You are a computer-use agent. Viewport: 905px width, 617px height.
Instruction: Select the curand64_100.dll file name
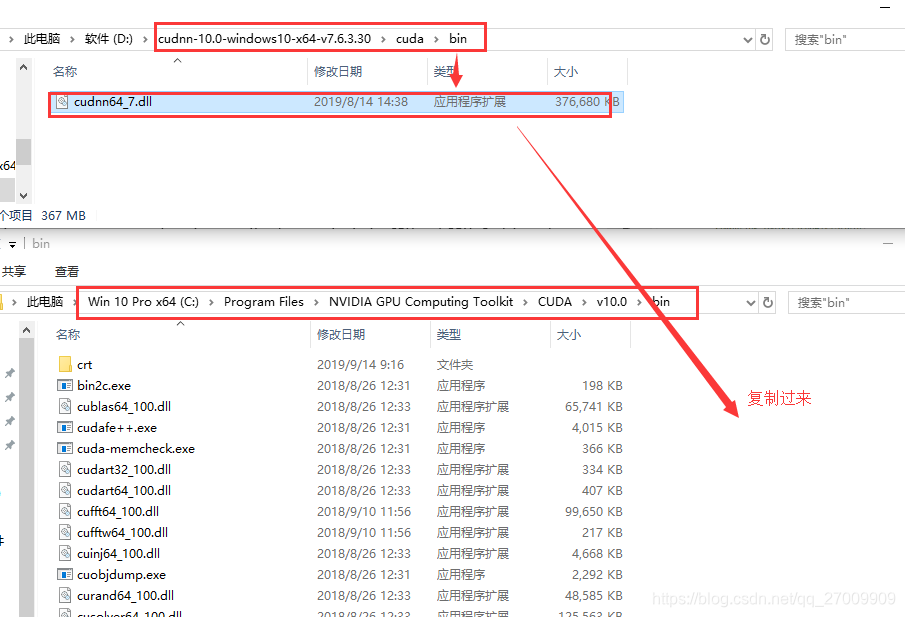[x=125, y=595]
